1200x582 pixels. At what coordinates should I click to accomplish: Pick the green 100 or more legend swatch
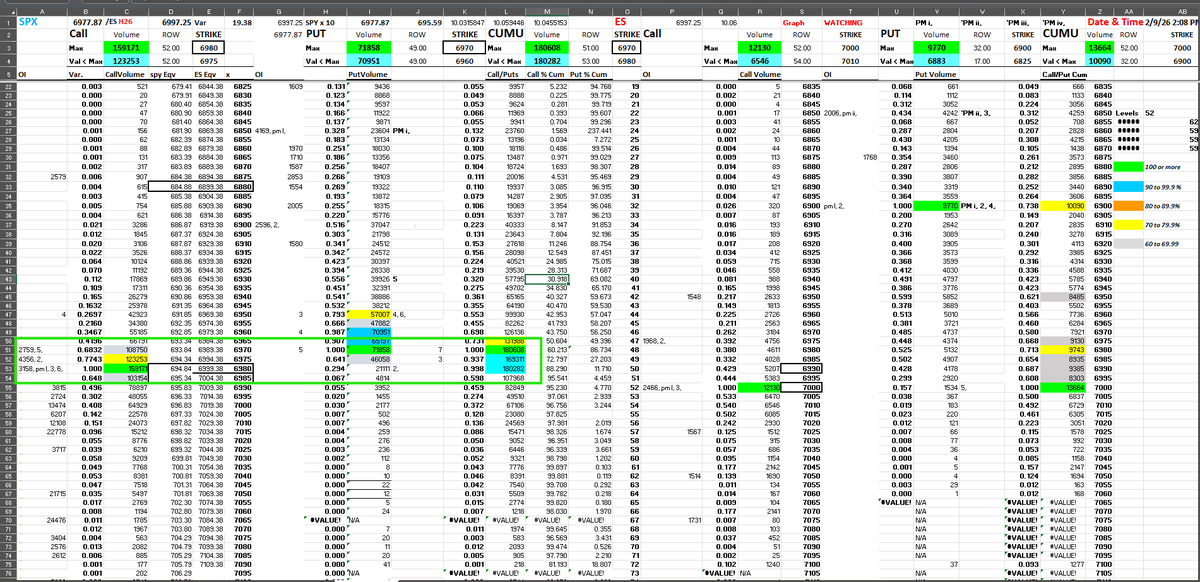[1127, 167]
